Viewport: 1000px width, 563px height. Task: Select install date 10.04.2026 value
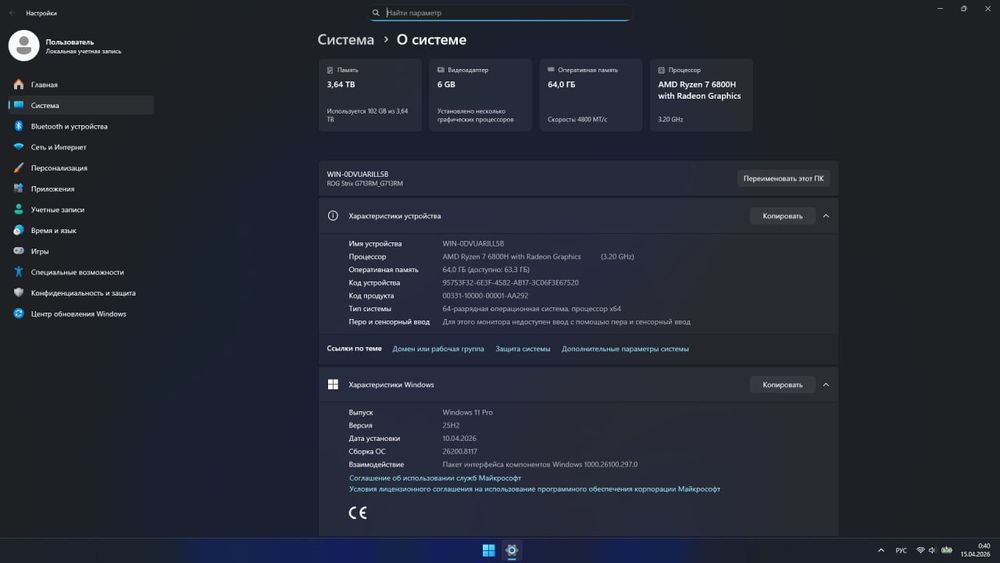(459, 439)
